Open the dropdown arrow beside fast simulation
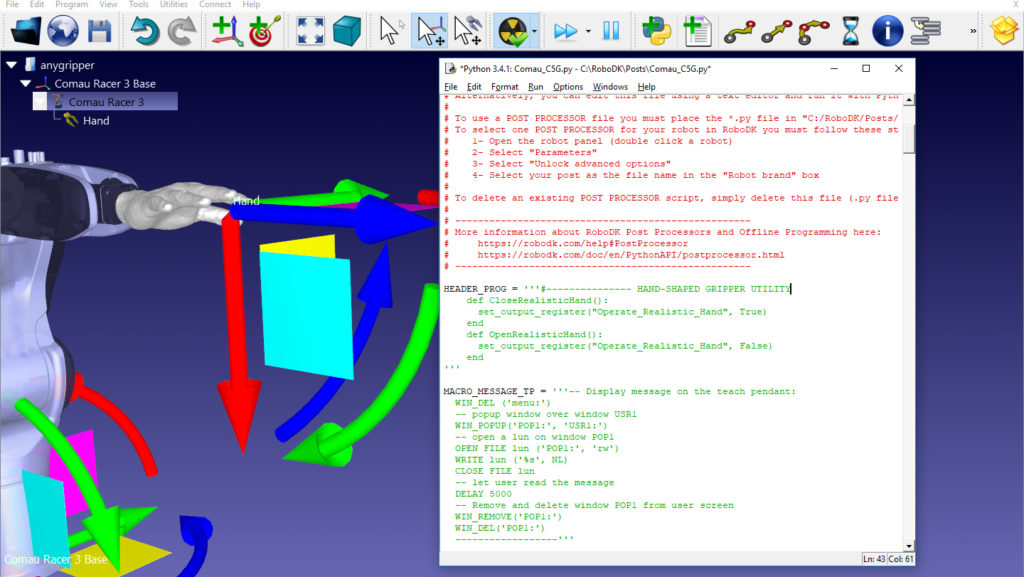The width and height of the screenshot is (1024, 577). pyautogui.click(x=588, y=31)
